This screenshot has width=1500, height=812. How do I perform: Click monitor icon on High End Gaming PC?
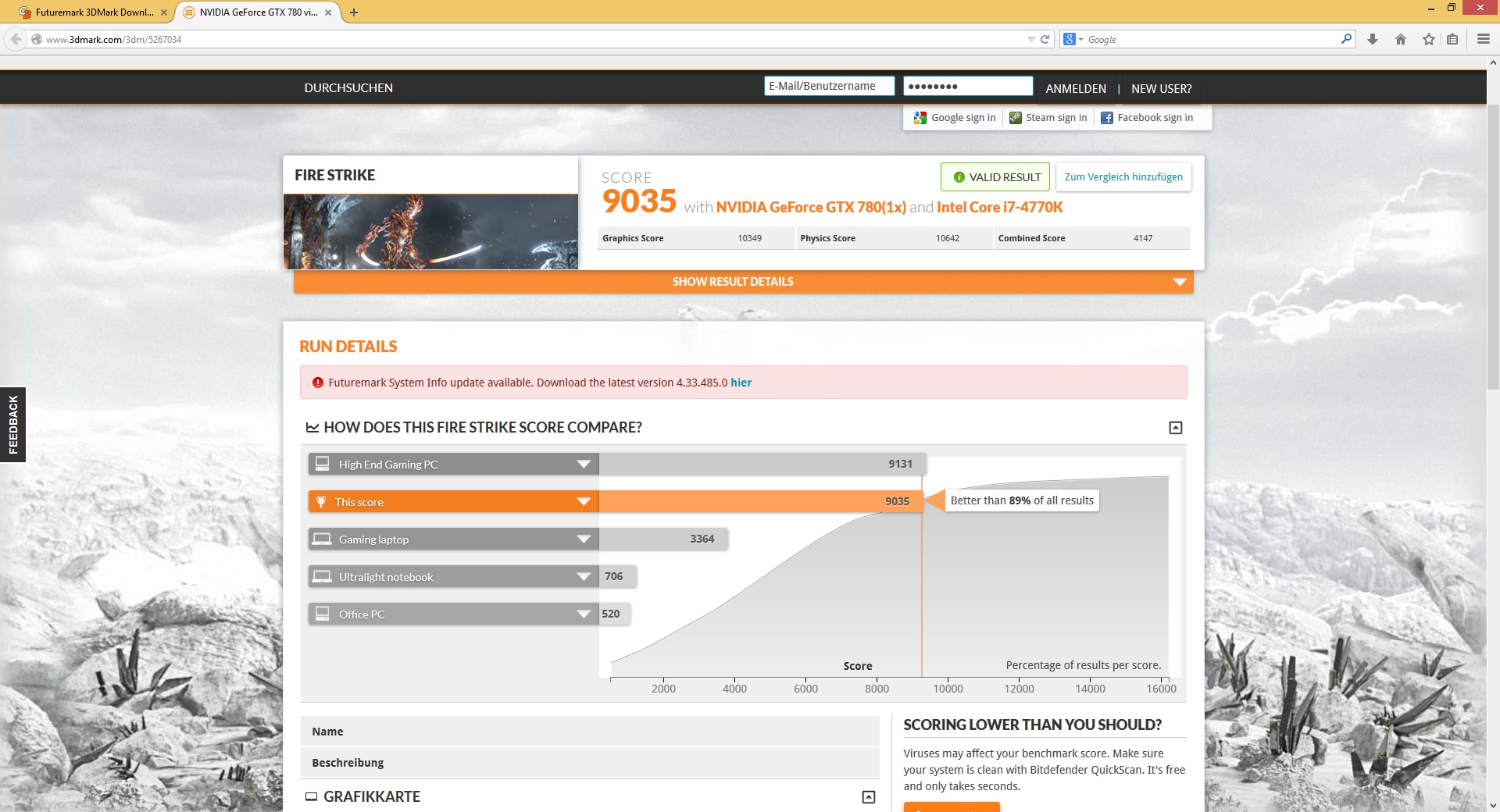322,464
